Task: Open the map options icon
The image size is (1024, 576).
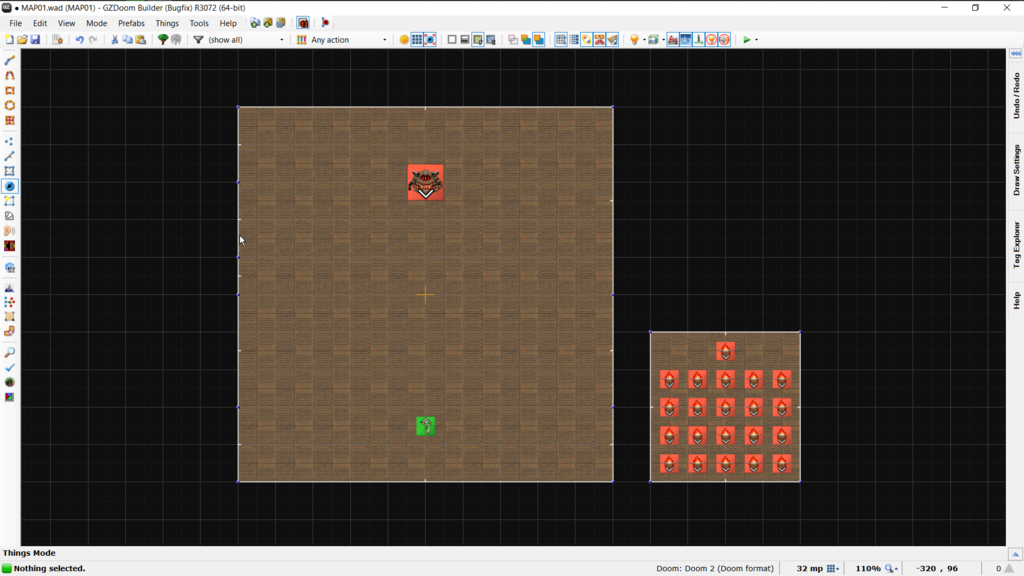Action: 57,40
